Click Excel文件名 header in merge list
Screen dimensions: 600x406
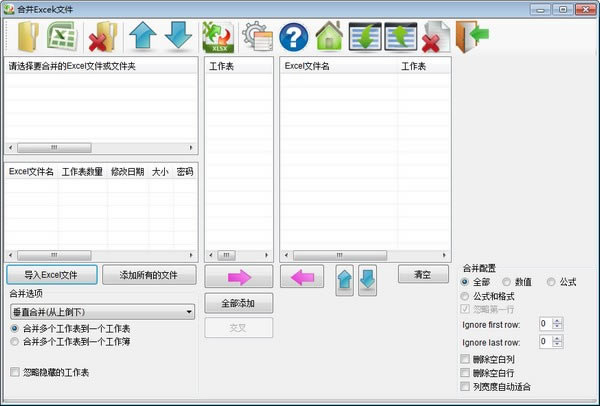tap(339, 66)
